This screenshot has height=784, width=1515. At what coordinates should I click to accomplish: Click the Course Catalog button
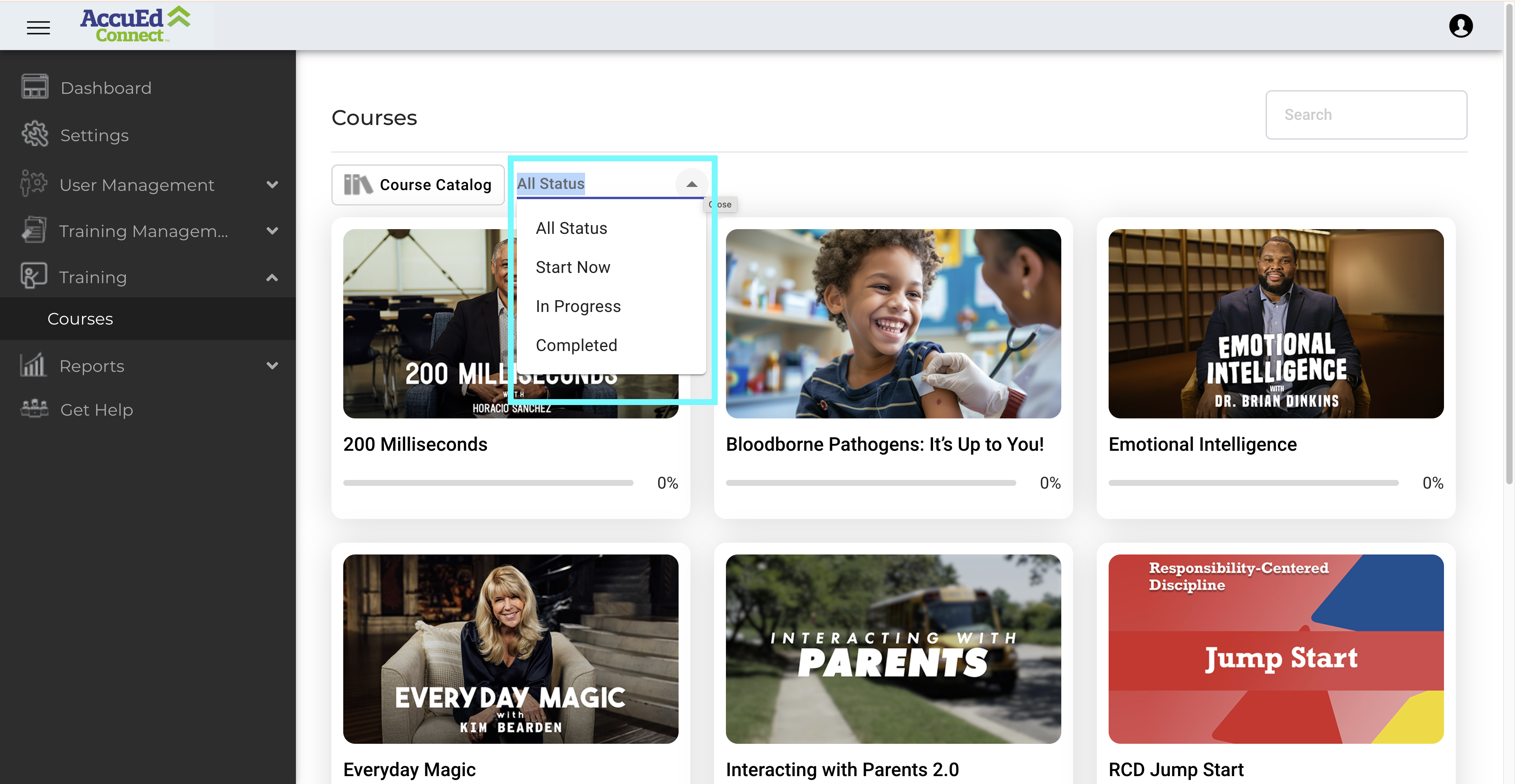pos(417,185)
